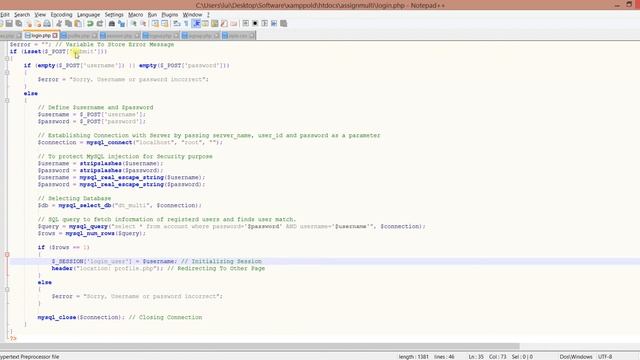Open the Encoding menu
Viewport: 640px width, 360px height.
click(61, 15)
